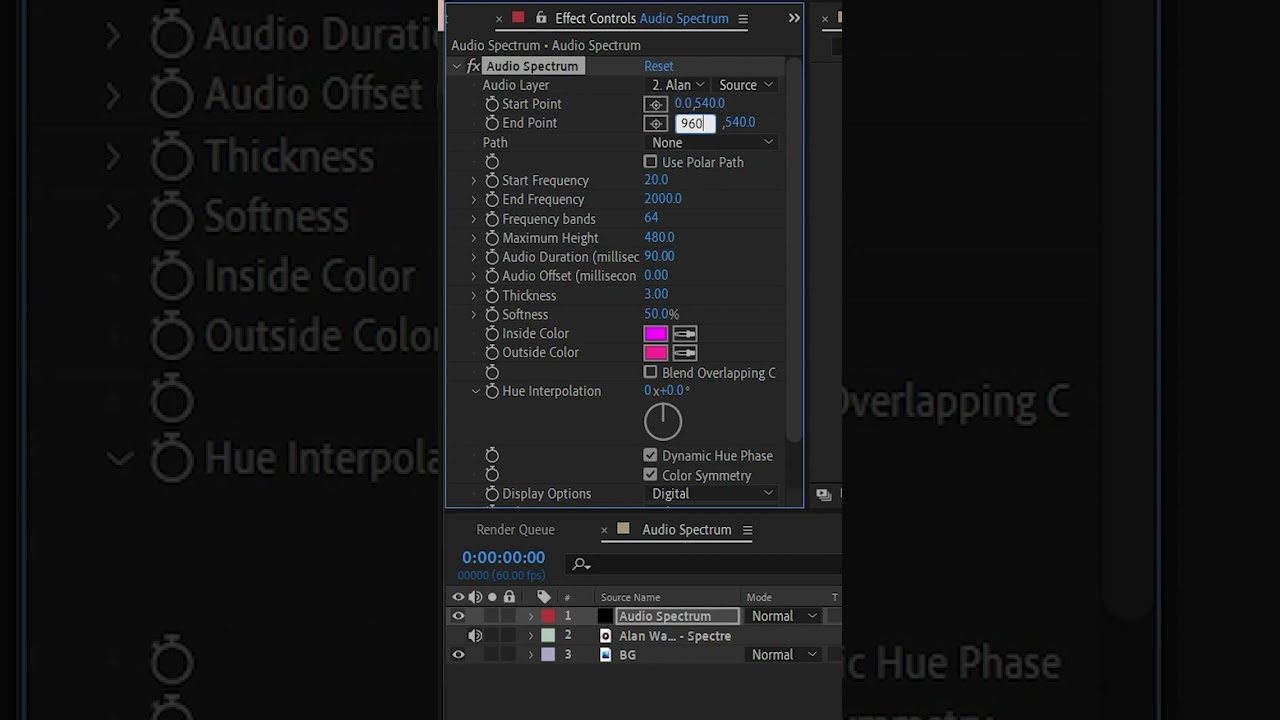The image size is (1280, 720).
Task: Click the End Point stopwatch icon
Action: (492, 123)
